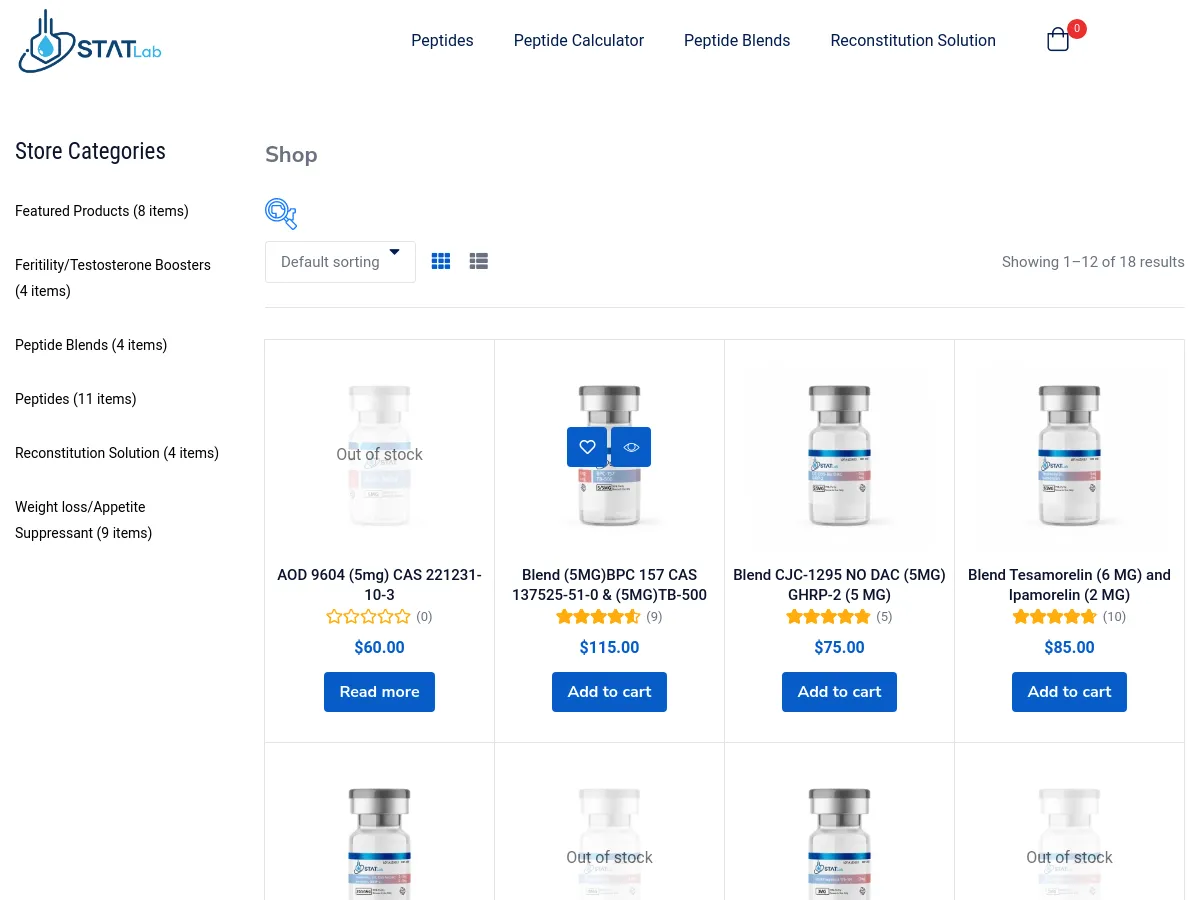Navigate to Reconstitution Solution menu
This screenshot has width=1200, height=900.
pyautogui.click(x=913, y=41)
